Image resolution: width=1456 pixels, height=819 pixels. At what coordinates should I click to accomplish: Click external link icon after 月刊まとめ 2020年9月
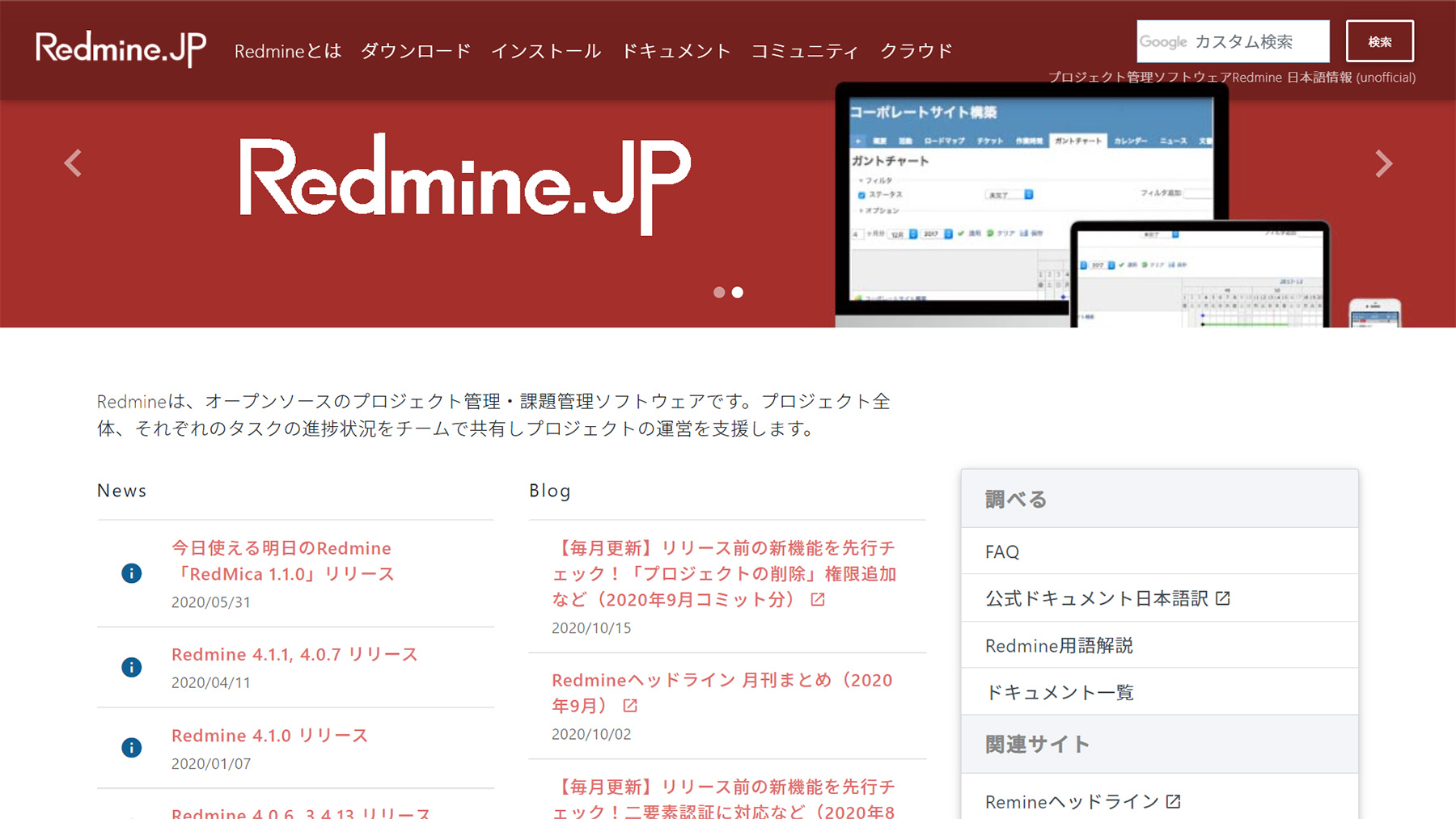coord(630,706)
